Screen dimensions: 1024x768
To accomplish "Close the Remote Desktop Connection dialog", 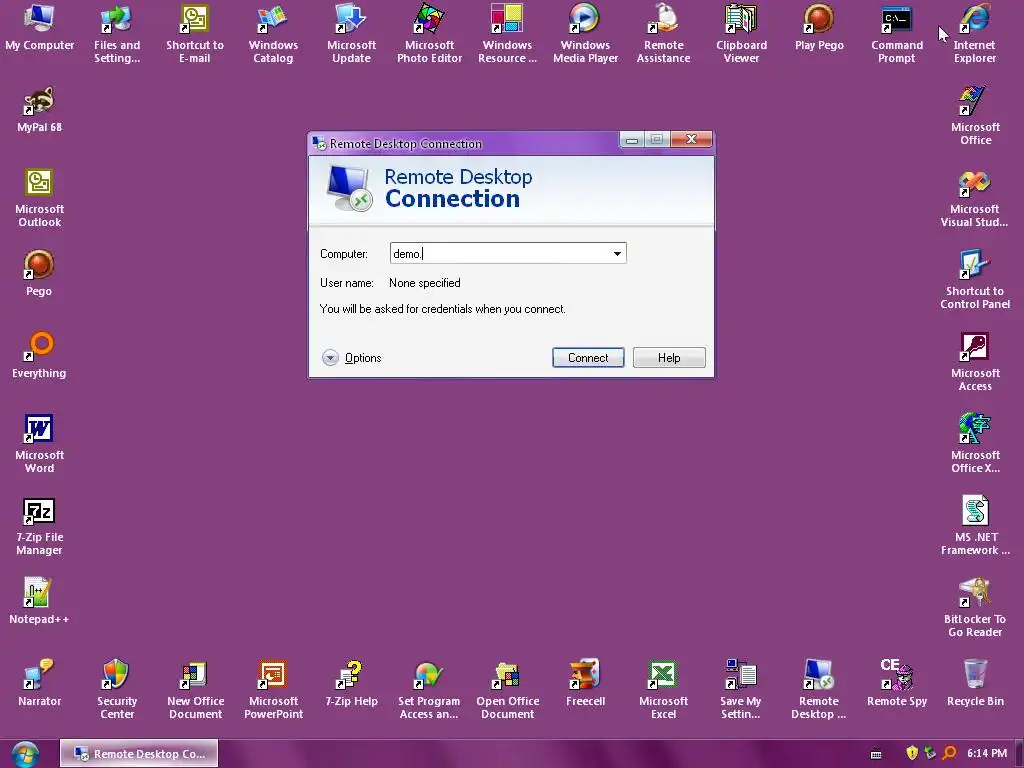I will point(691,139).
